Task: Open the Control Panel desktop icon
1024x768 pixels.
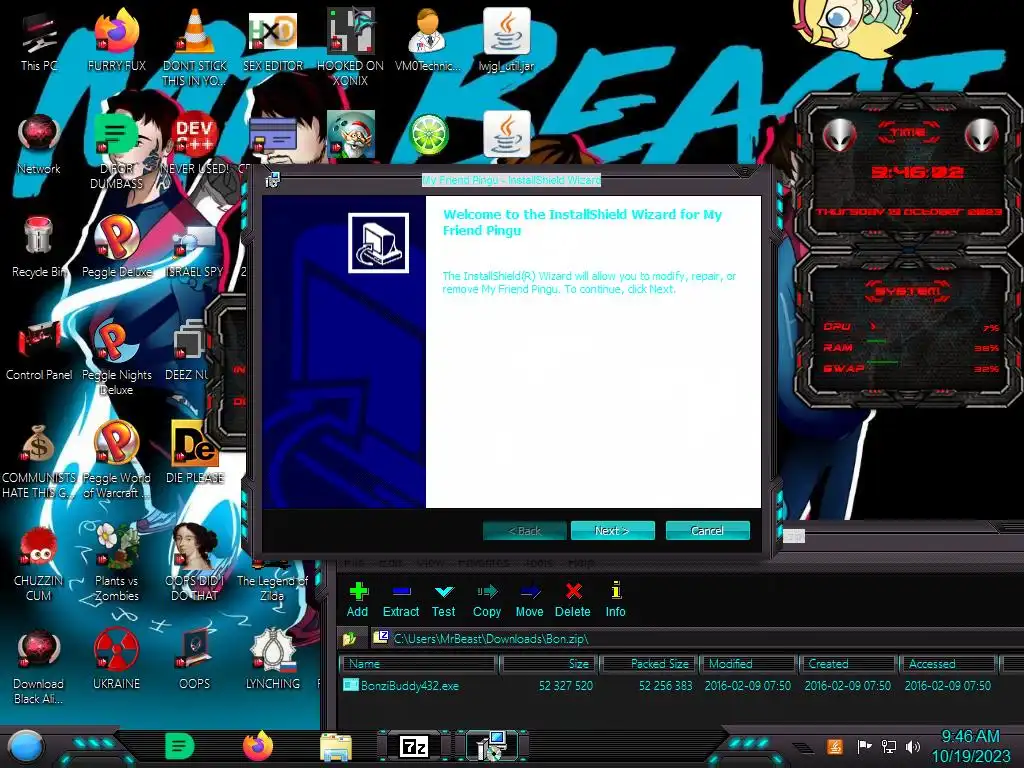Action: [x=39, y=350]
